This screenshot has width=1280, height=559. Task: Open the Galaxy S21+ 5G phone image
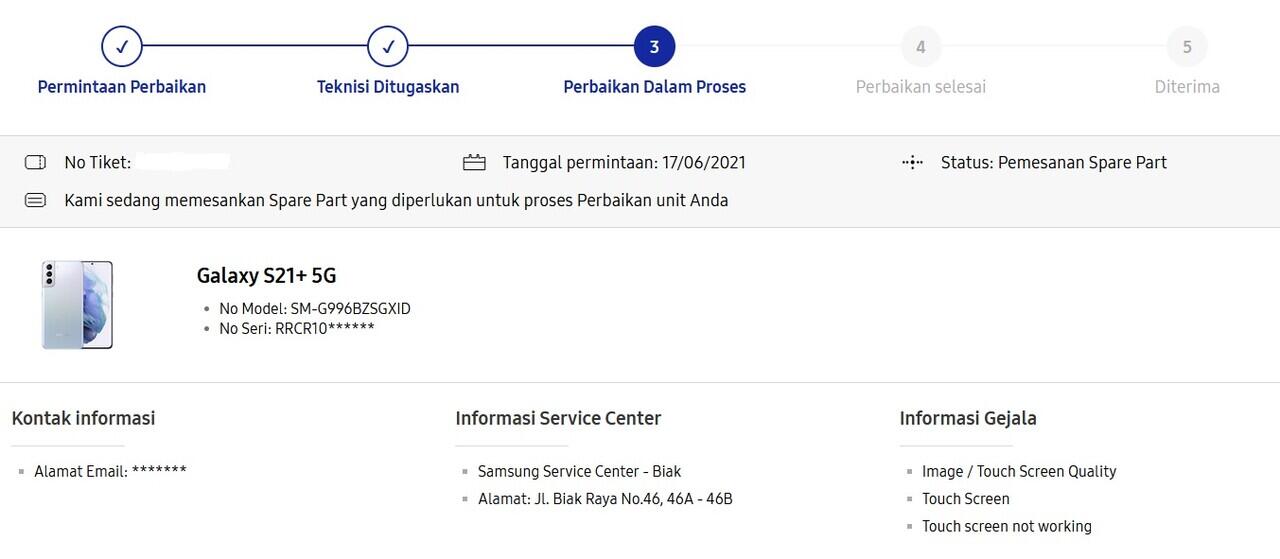pos(77,305)
